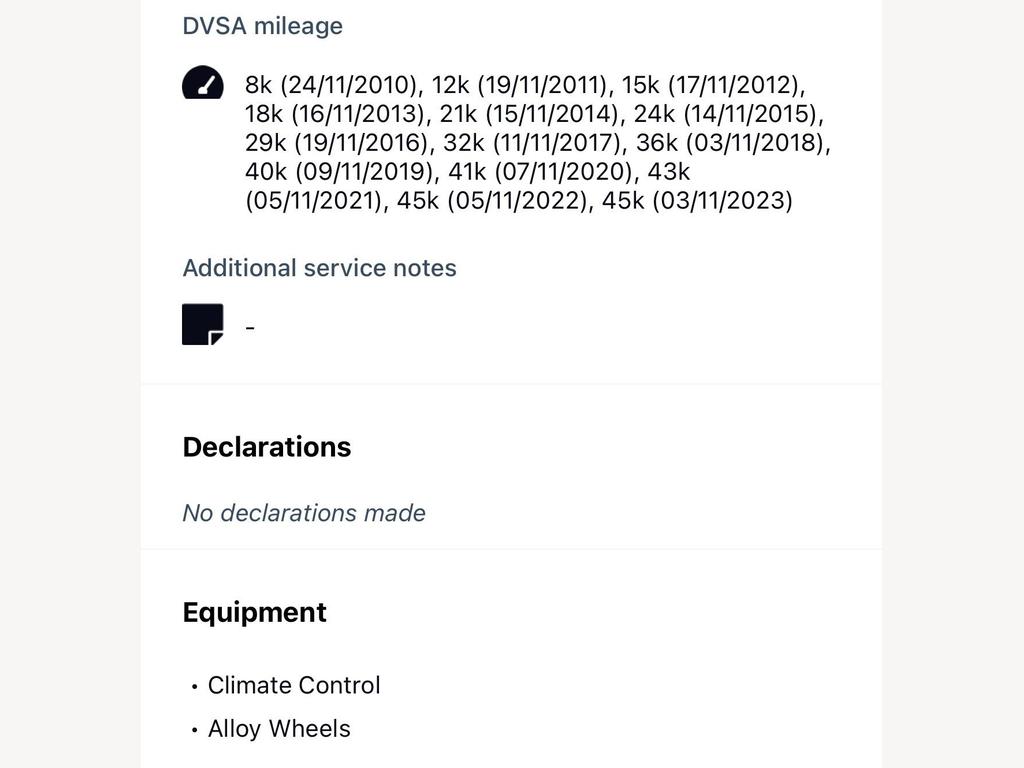Select the Alloy Wheels list item

279,728
